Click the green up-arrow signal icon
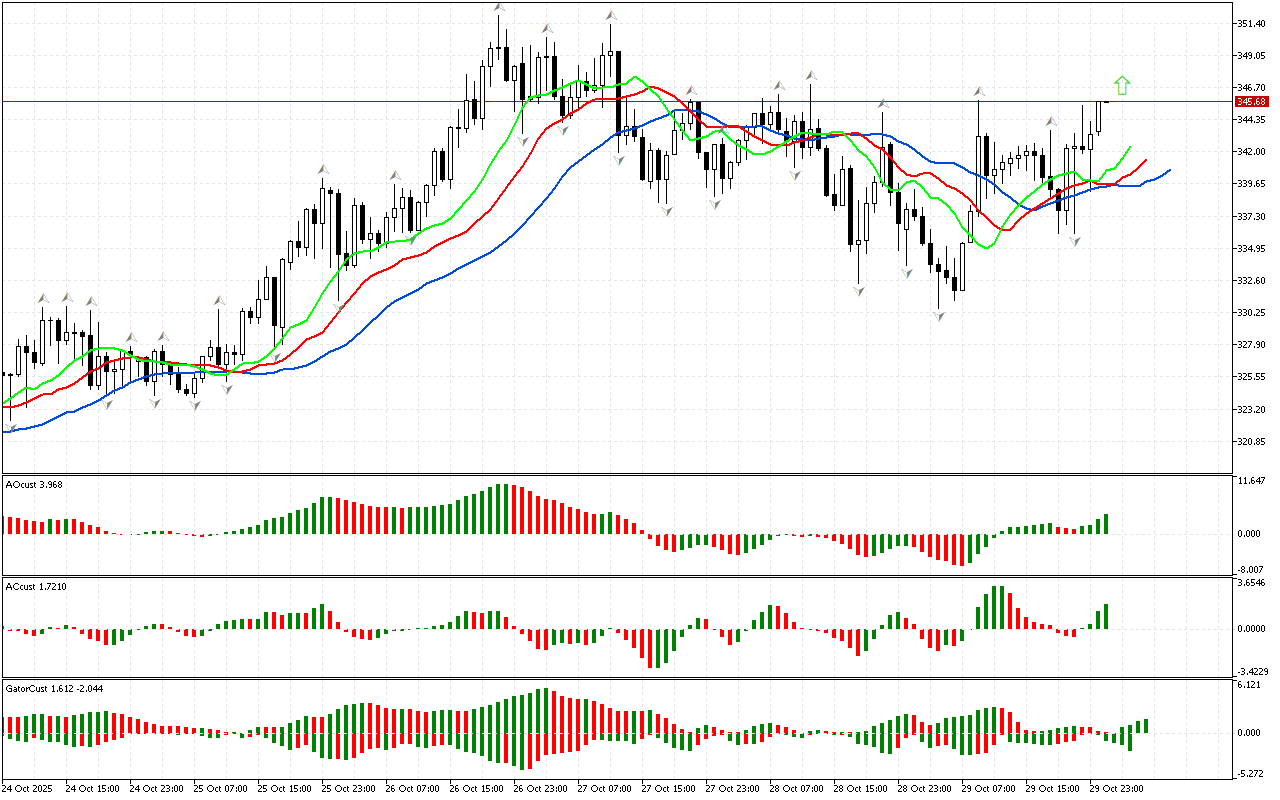The height and width of the screenshot is (800, 1280). (1122, 86)
